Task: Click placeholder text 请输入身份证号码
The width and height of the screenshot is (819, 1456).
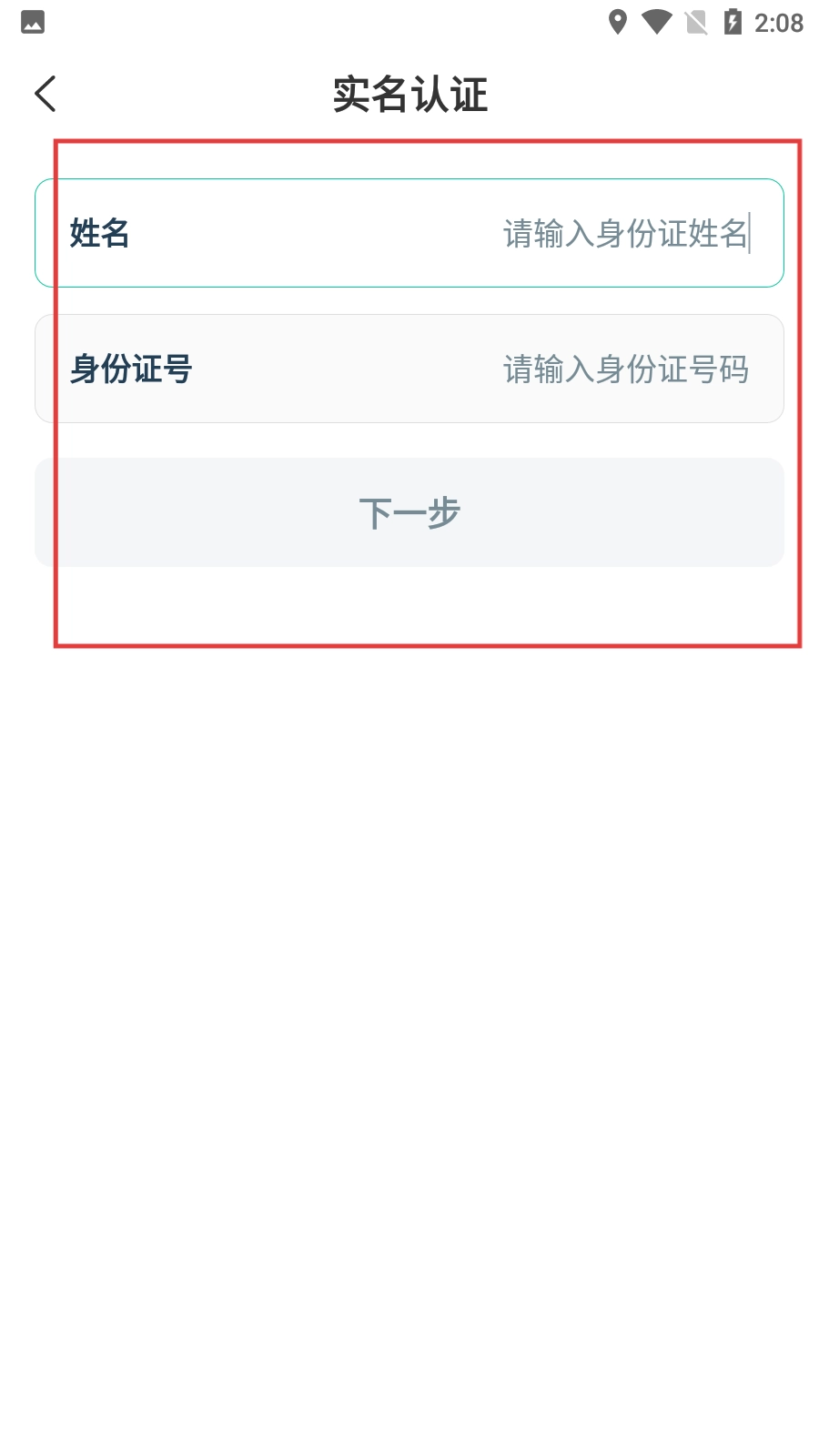Action: (x=626, y=369)
